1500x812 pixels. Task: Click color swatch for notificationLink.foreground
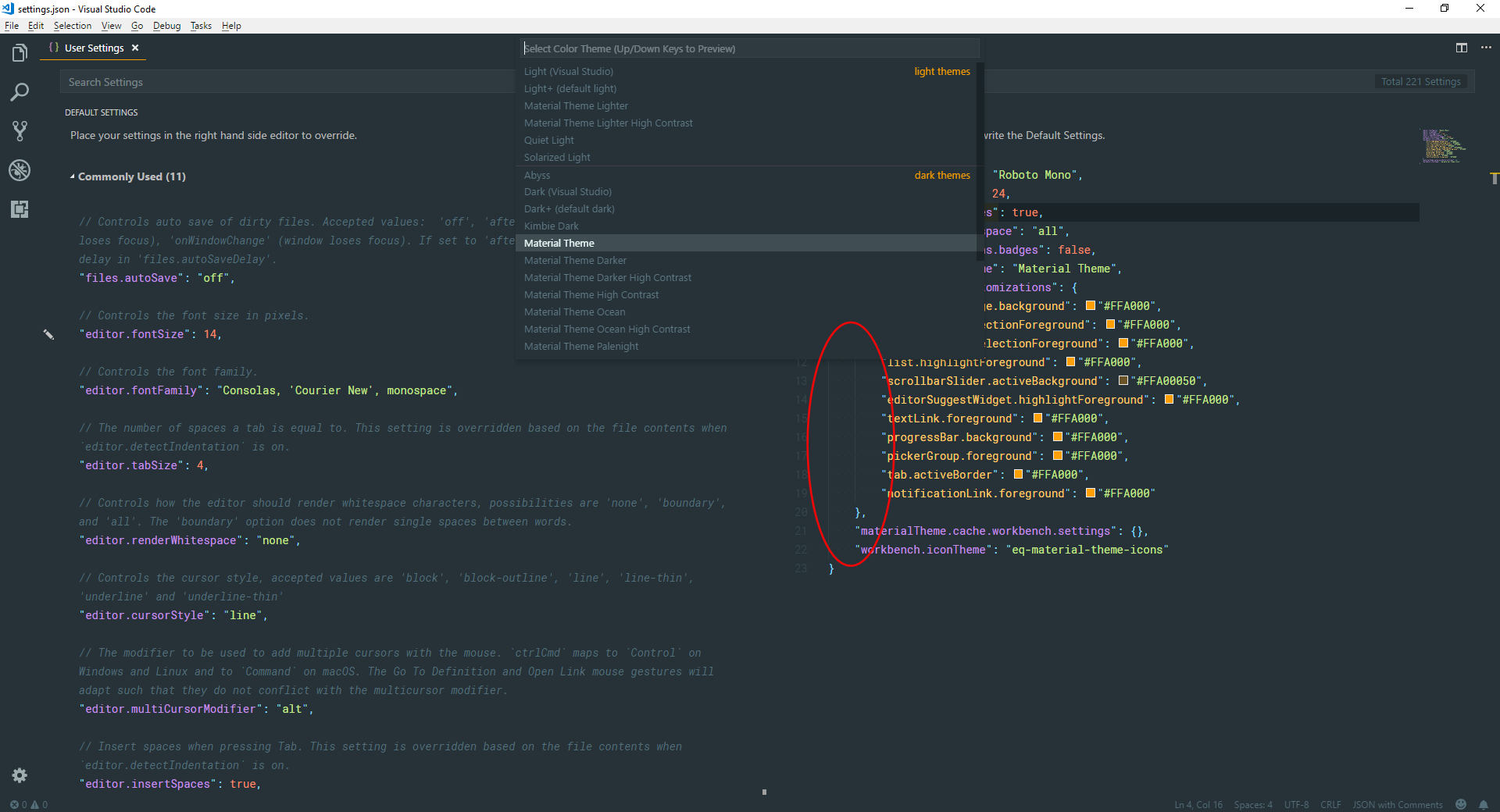[1090, 493]
